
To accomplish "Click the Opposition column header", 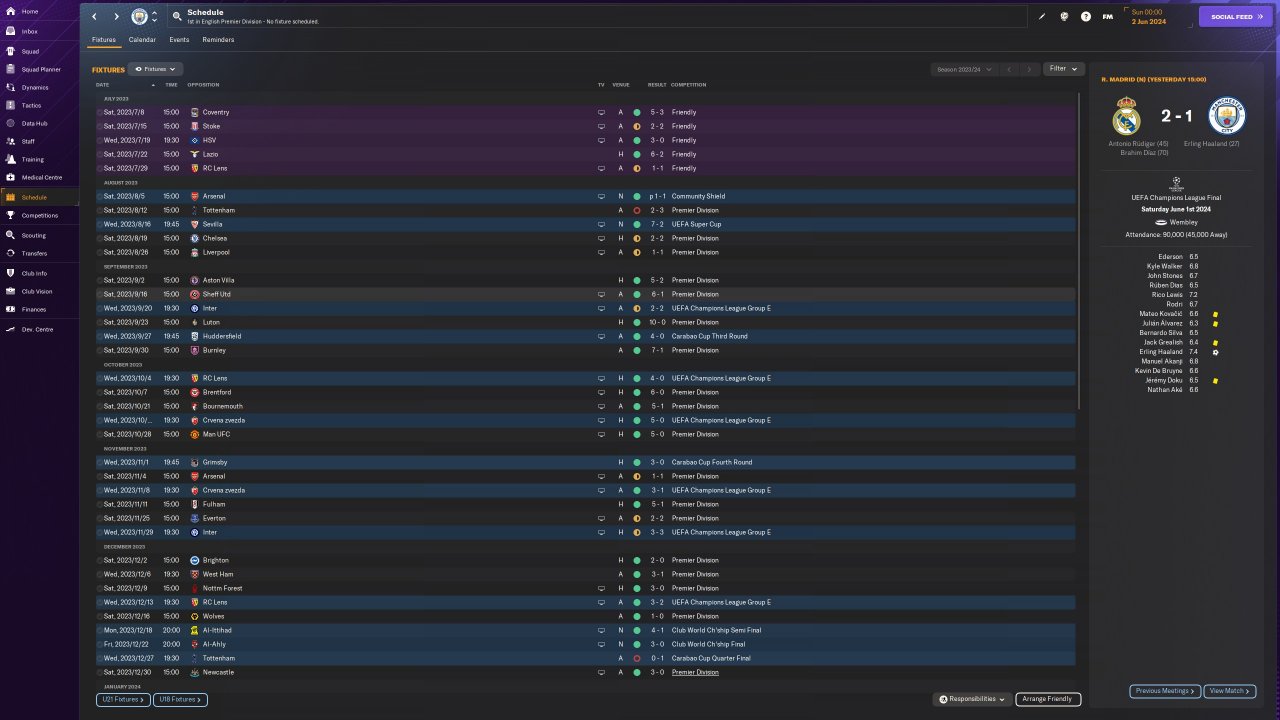I will (203, 85).
